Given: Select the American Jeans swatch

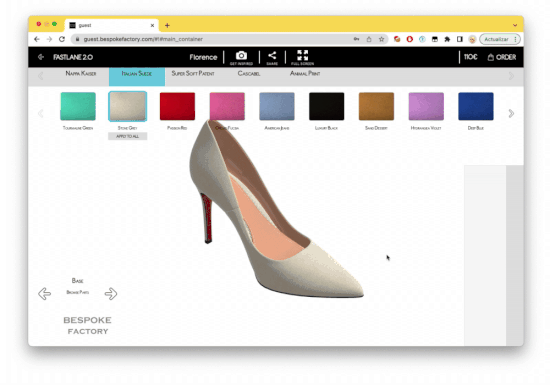Looking at the screenshot, I should [277, 106].
